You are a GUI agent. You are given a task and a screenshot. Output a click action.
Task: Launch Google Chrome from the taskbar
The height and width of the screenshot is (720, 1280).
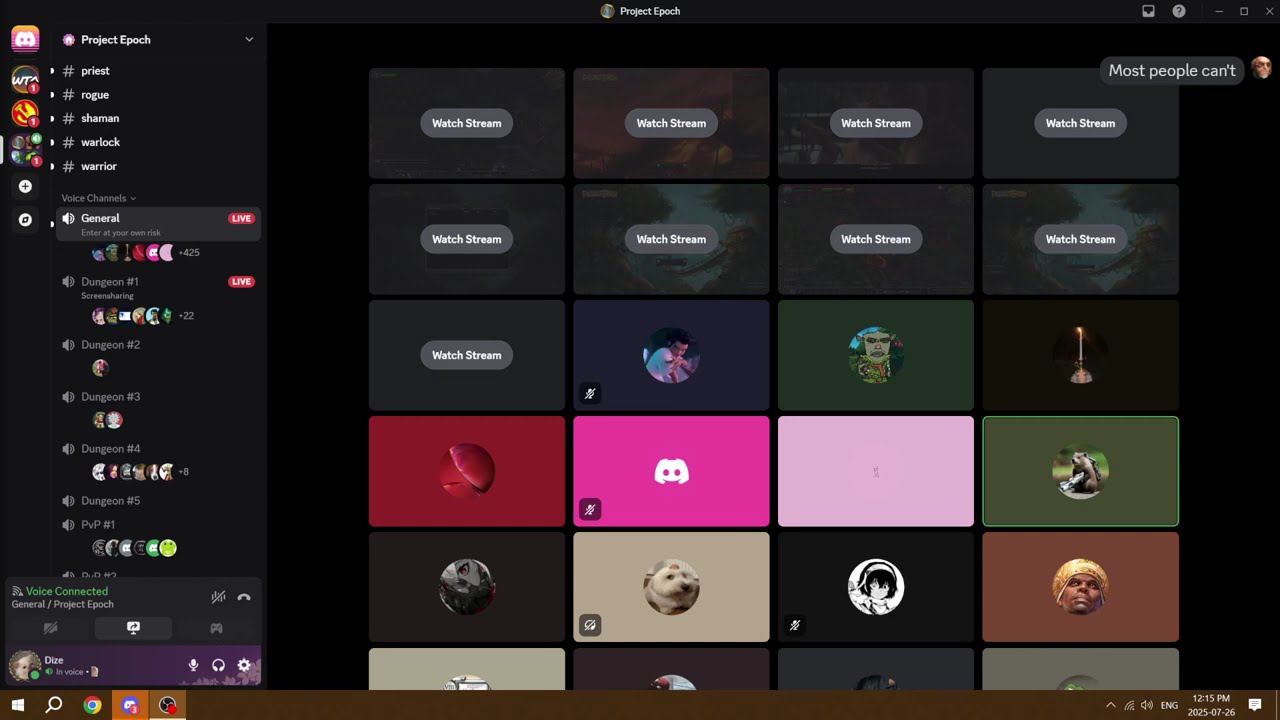pyautogui.click(x=92, y=705)
